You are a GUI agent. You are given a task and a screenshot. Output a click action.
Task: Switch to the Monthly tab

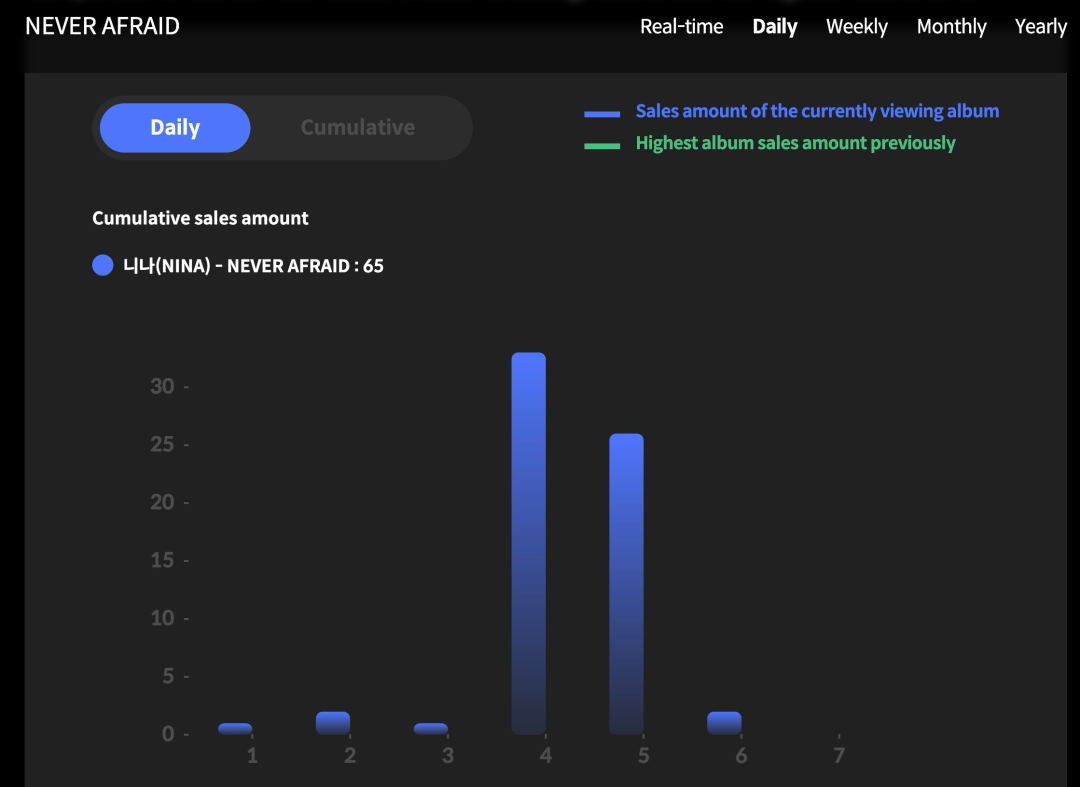coord(951,27)
